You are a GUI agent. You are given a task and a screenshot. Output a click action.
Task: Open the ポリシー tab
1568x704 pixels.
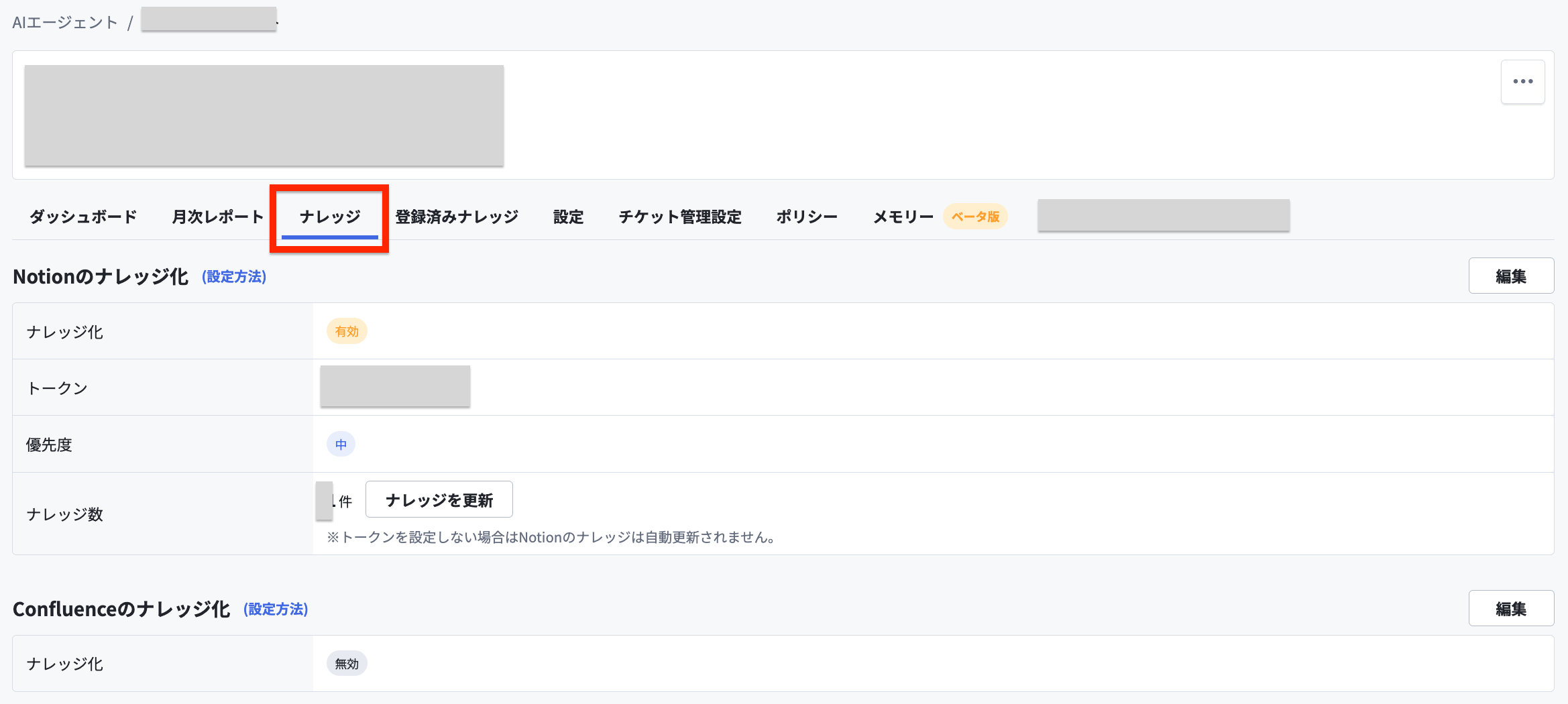click(807, 217)
